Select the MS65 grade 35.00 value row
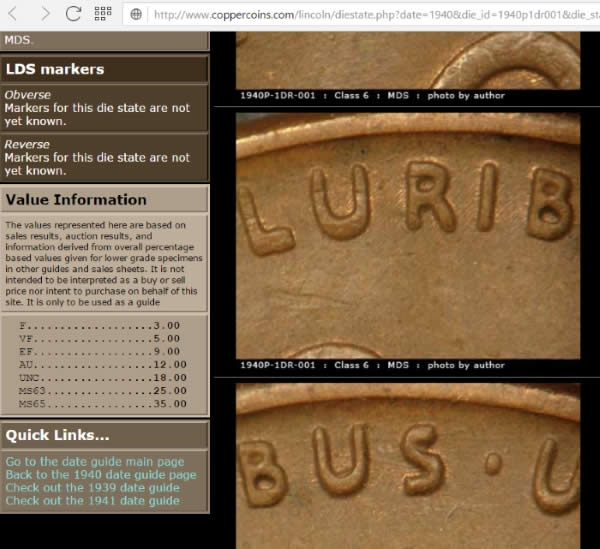Viewport: 600px width, 549px height. [103, 404]
